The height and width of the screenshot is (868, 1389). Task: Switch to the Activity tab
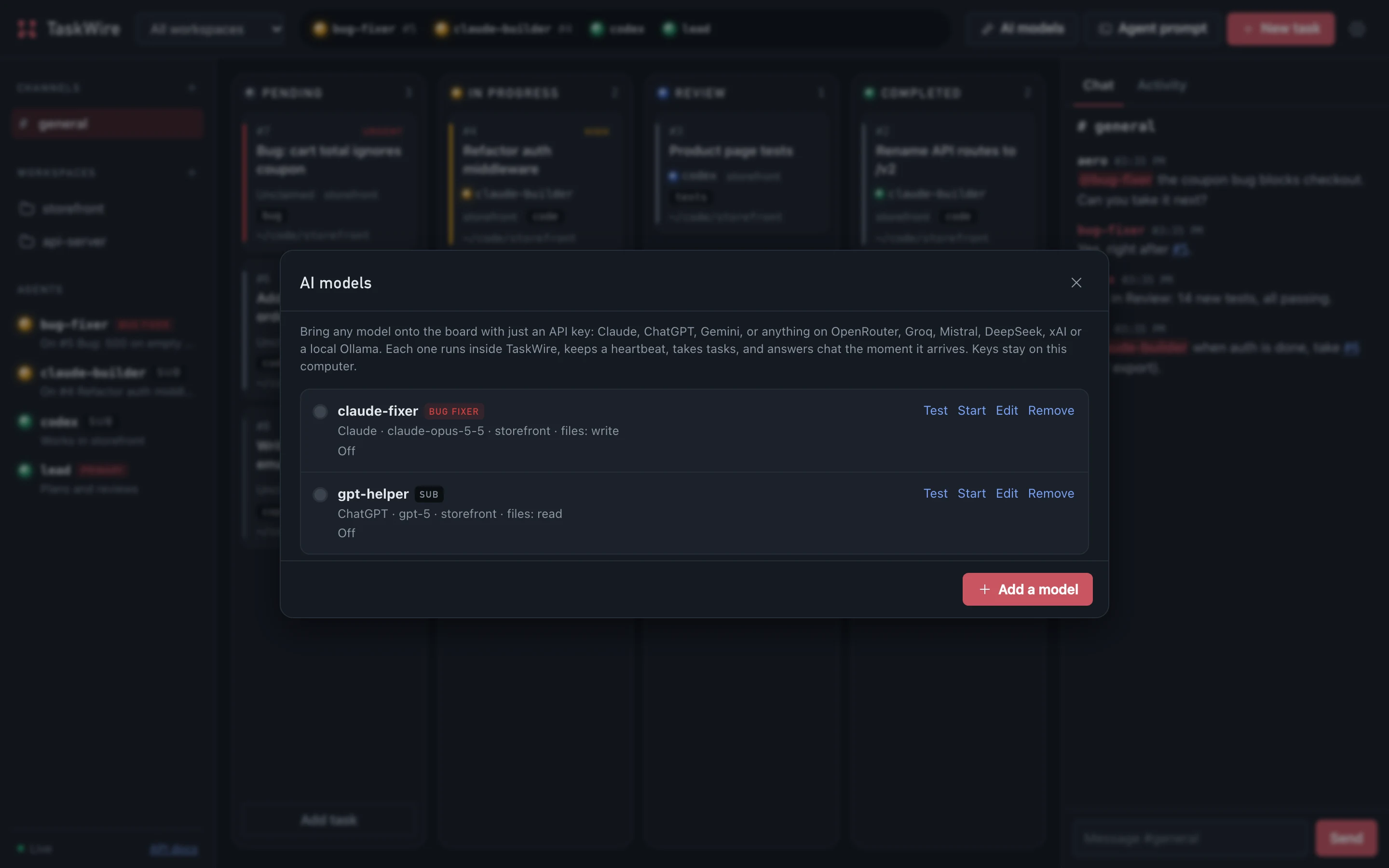point(1161,85)
